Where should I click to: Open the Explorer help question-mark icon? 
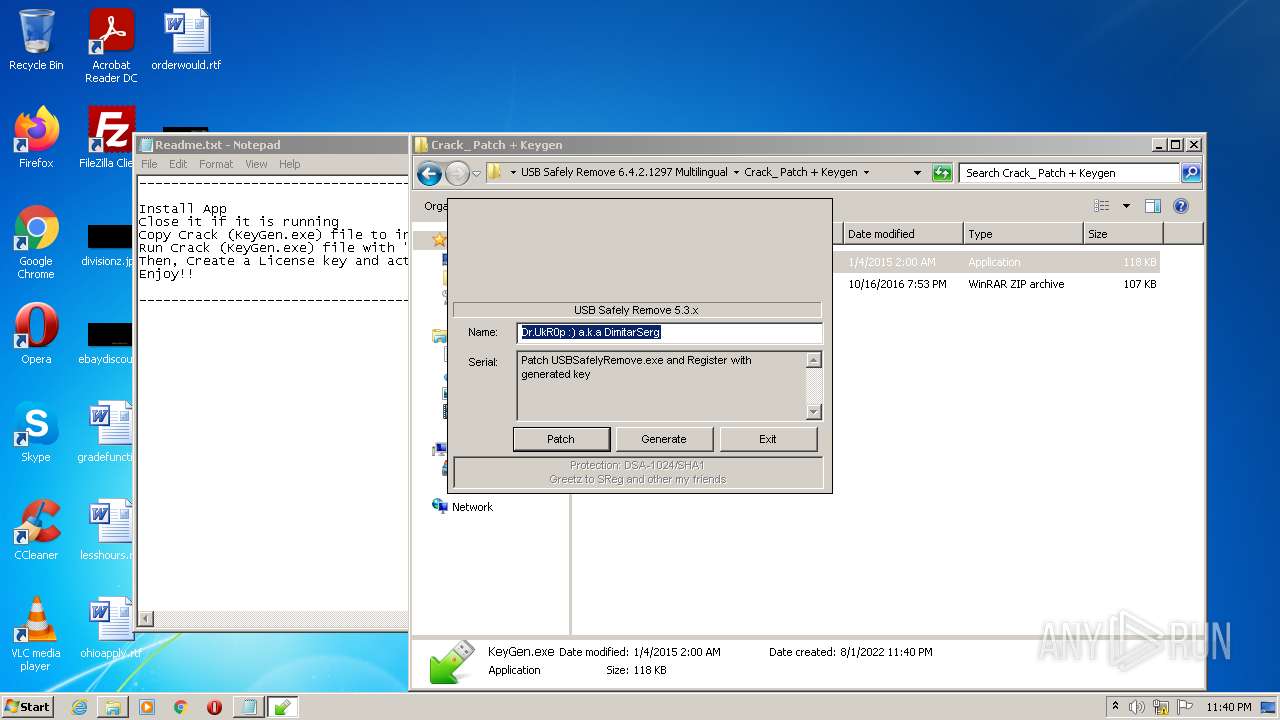(1180, 206)
